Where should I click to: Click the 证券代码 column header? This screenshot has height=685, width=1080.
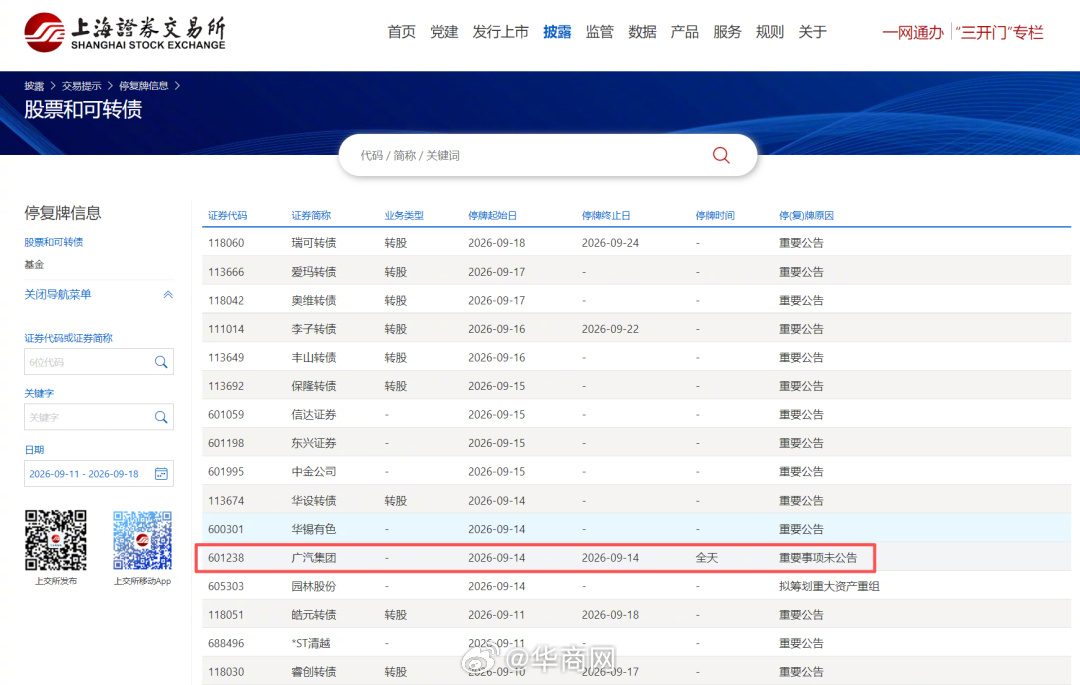(x=227, y=215)
